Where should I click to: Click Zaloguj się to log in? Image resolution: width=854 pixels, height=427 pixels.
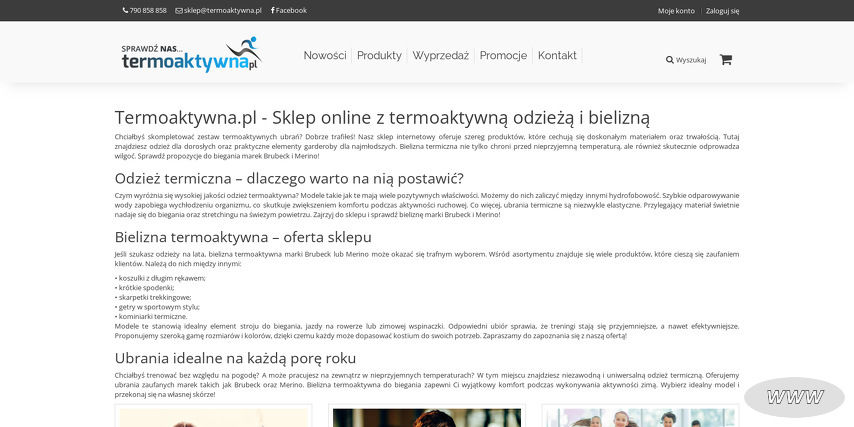click(x=722, y=11)
